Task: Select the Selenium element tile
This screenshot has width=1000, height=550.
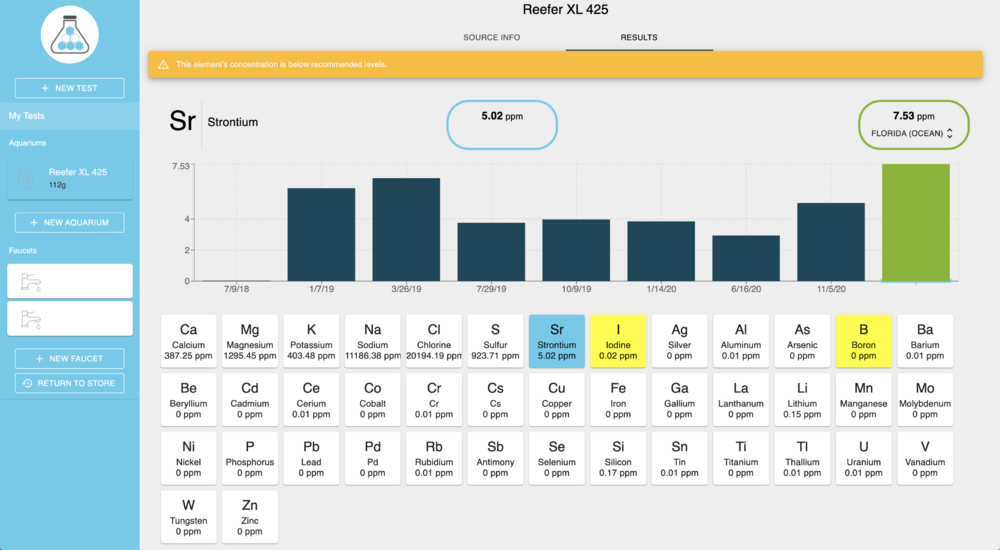Action: (x=557, y=458)
